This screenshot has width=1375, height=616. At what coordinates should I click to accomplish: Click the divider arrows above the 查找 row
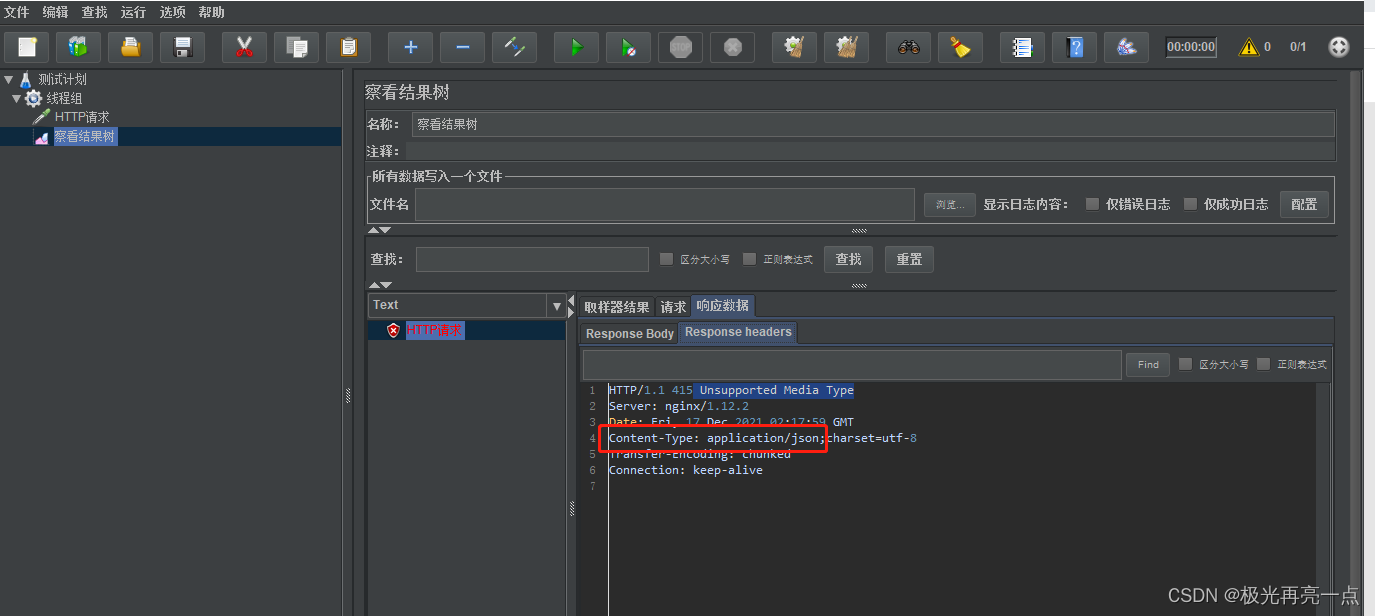point(380,230)
